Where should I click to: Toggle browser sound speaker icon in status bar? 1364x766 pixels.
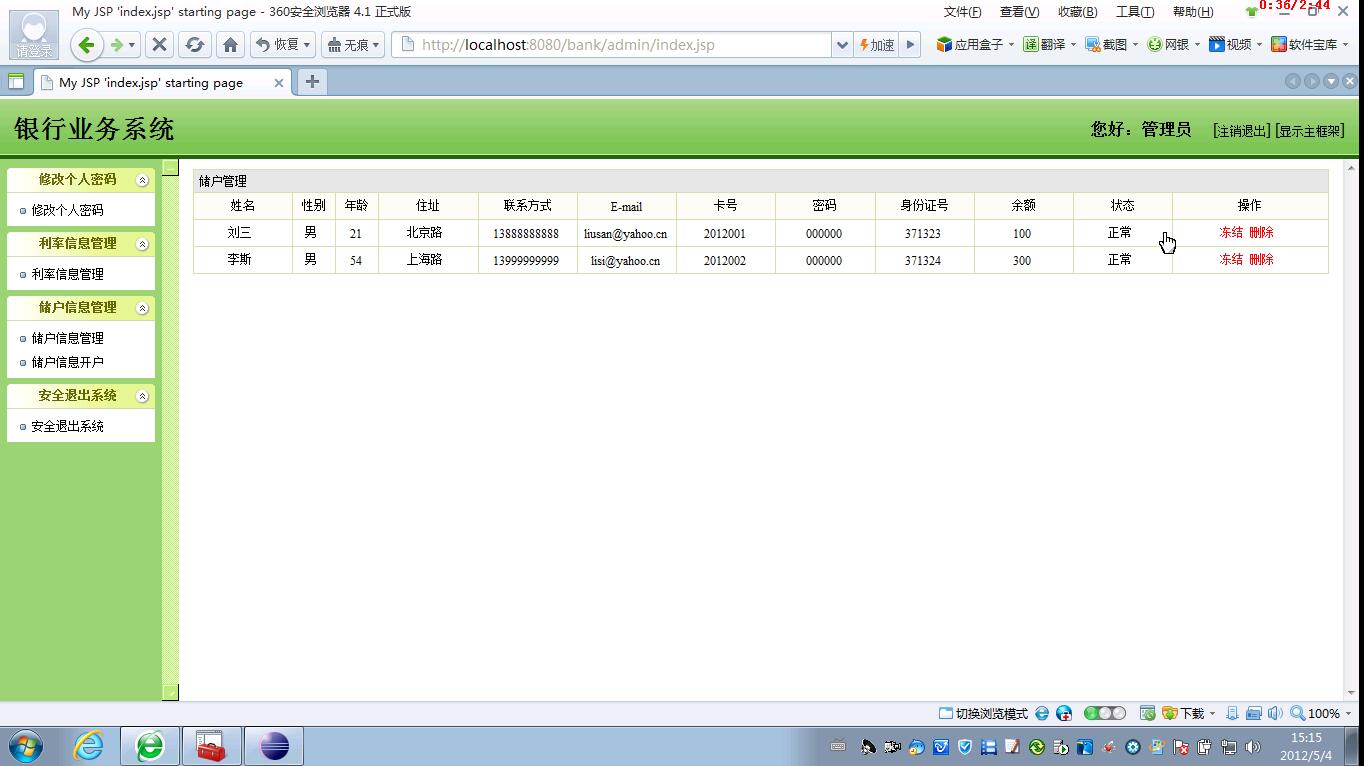[1275, 713]
